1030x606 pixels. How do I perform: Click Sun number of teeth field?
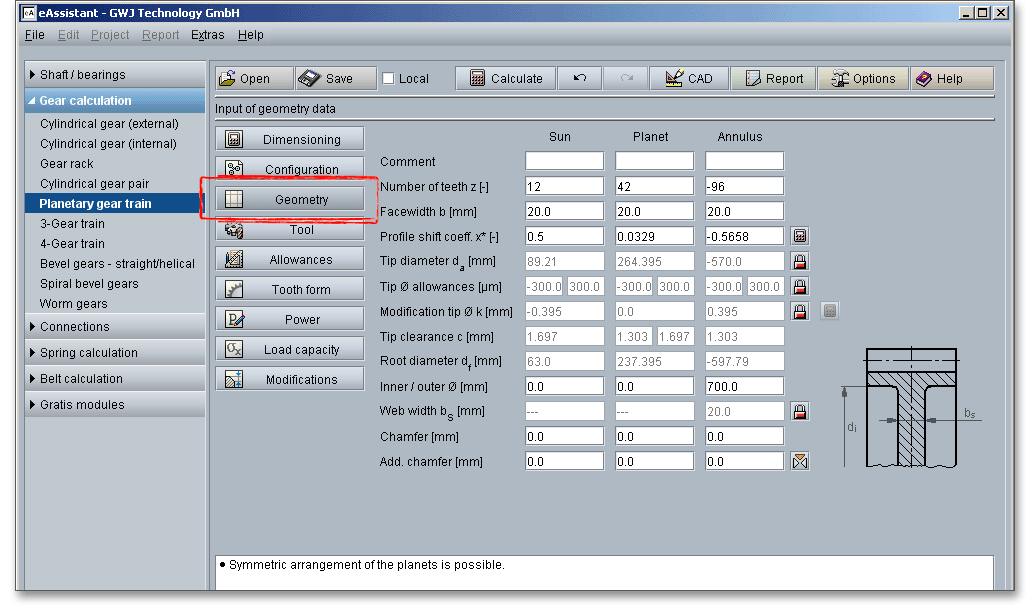pyautogui.click(x=564, y=187)
